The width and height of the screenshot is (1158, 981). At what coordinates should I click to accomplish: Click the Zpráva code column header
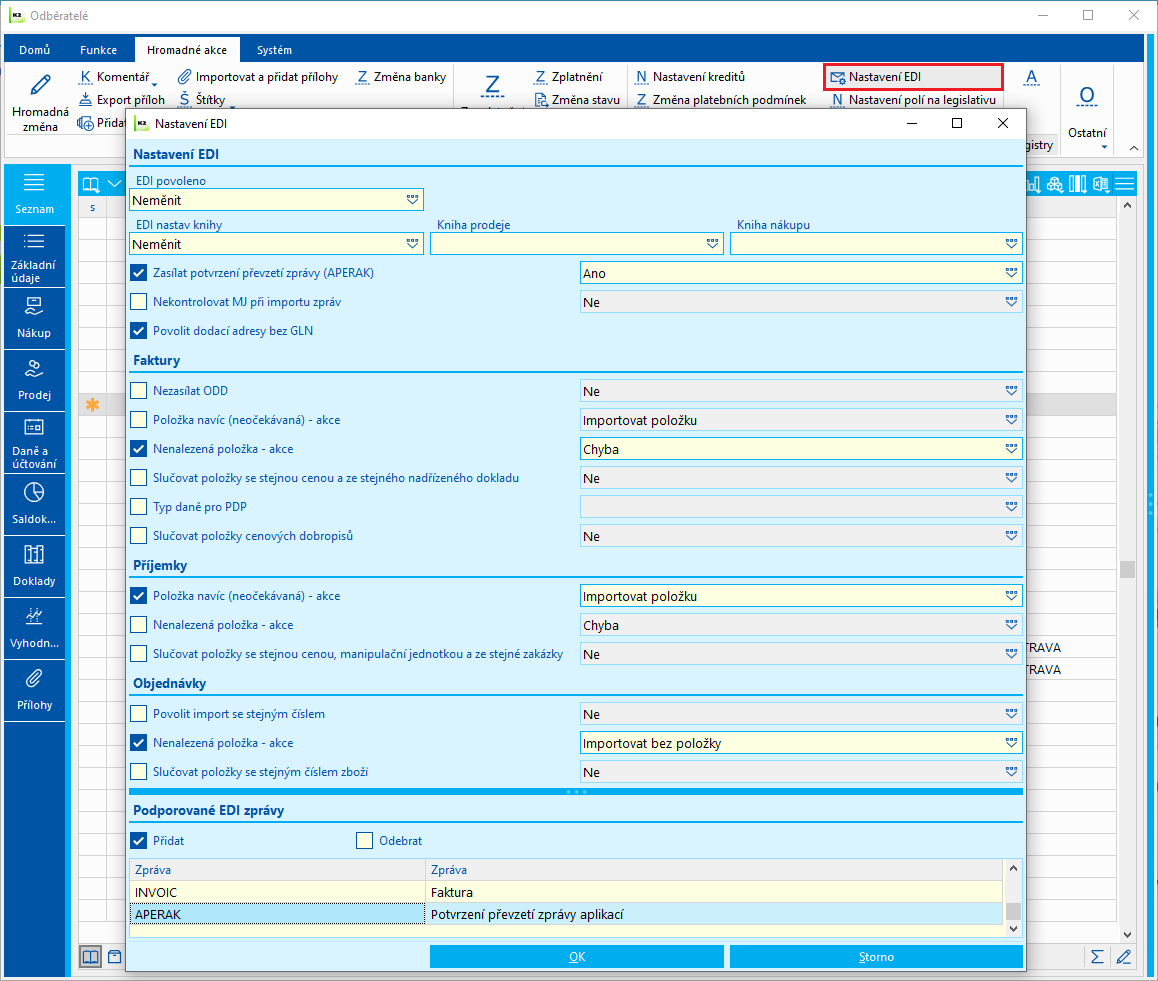tap(278, 870)
